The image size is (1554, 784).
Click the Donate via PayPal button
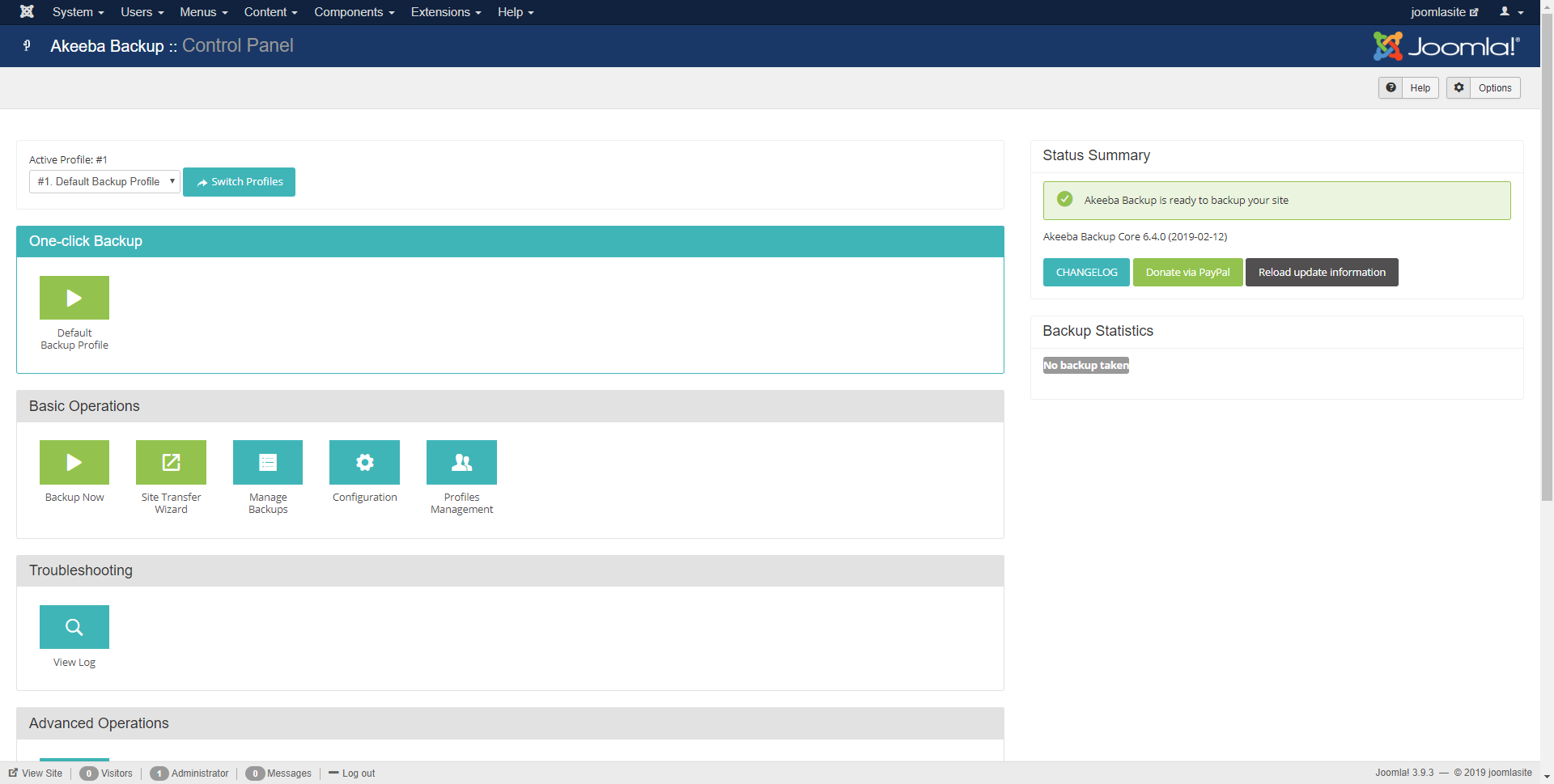point(1187,273)
